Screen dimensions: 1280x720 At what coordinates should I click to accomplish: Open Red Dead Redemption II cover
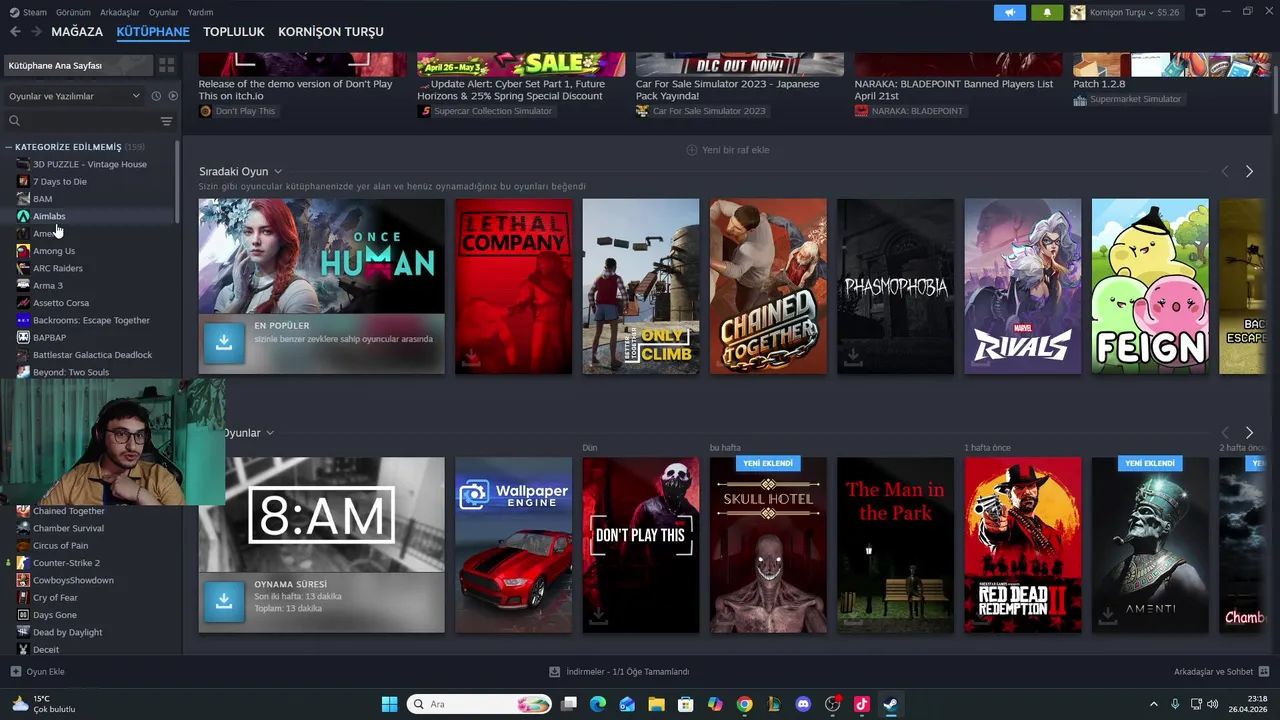[x=1022, y=545]
